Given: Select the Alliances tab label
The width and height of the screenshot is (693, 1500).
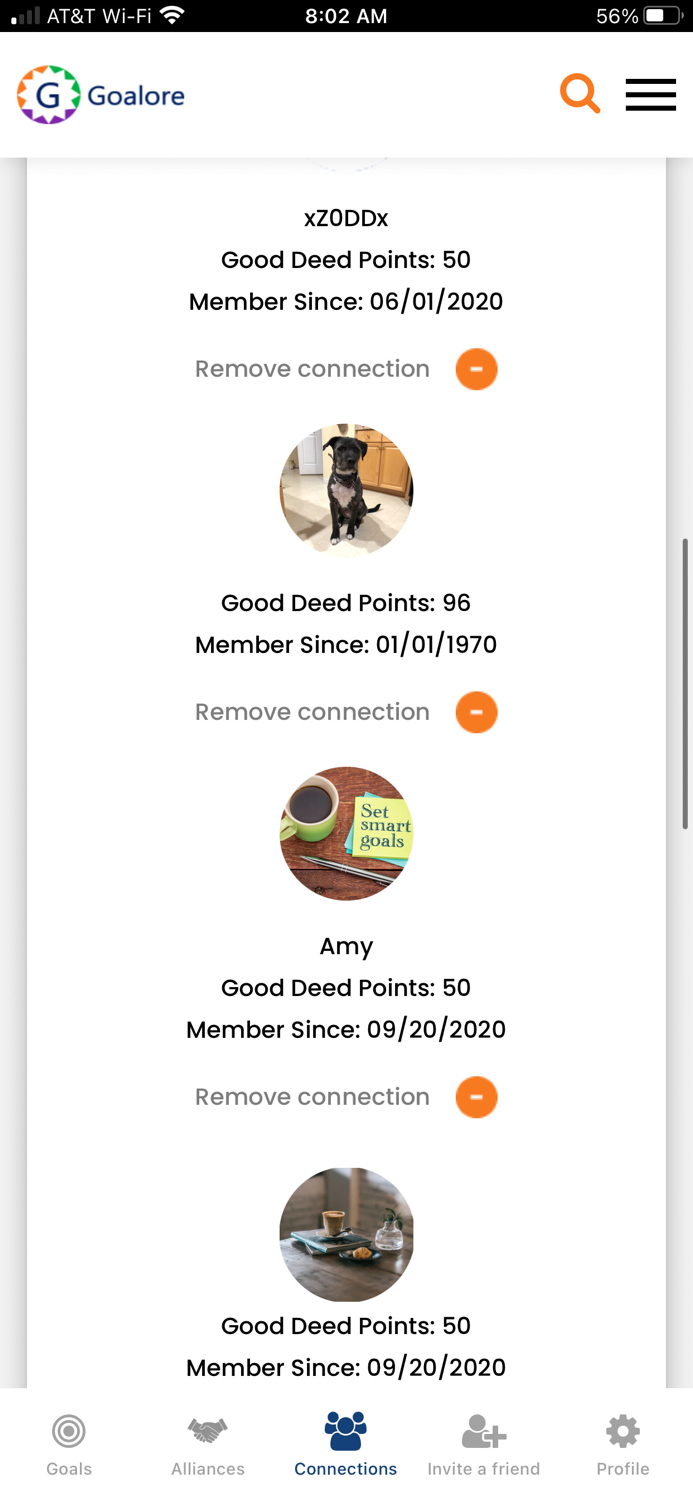Looking at the screenshot, I should (208, 1469).
